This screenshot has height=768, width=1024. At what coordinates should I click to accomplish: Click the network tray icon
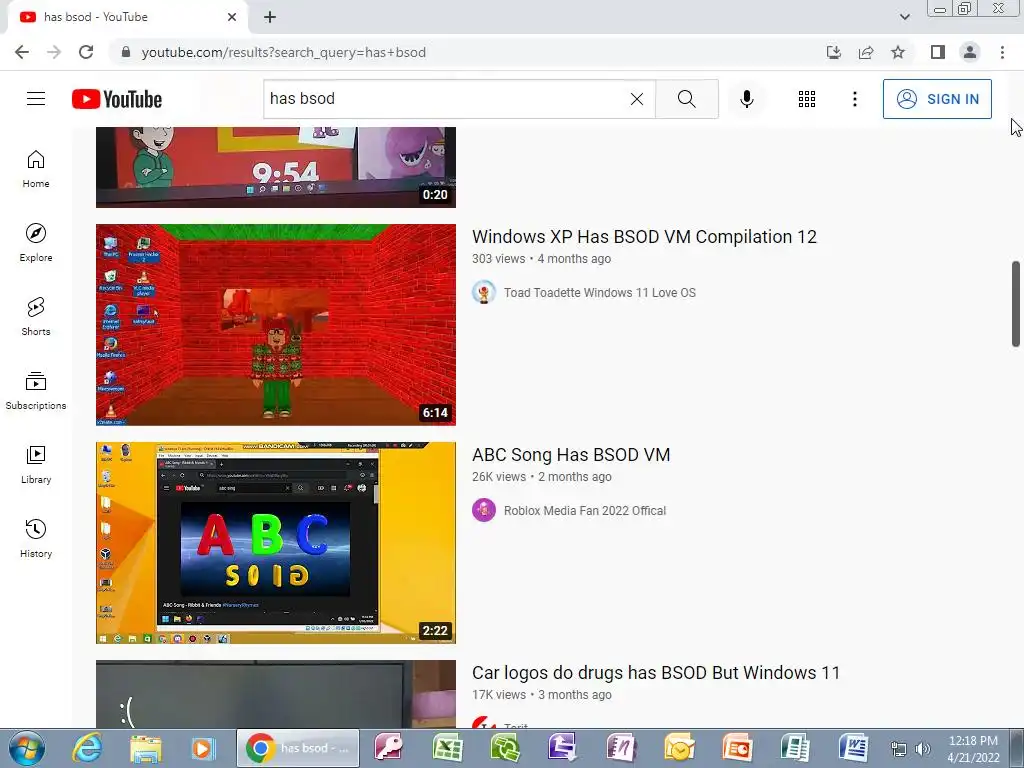pos(899,749)
